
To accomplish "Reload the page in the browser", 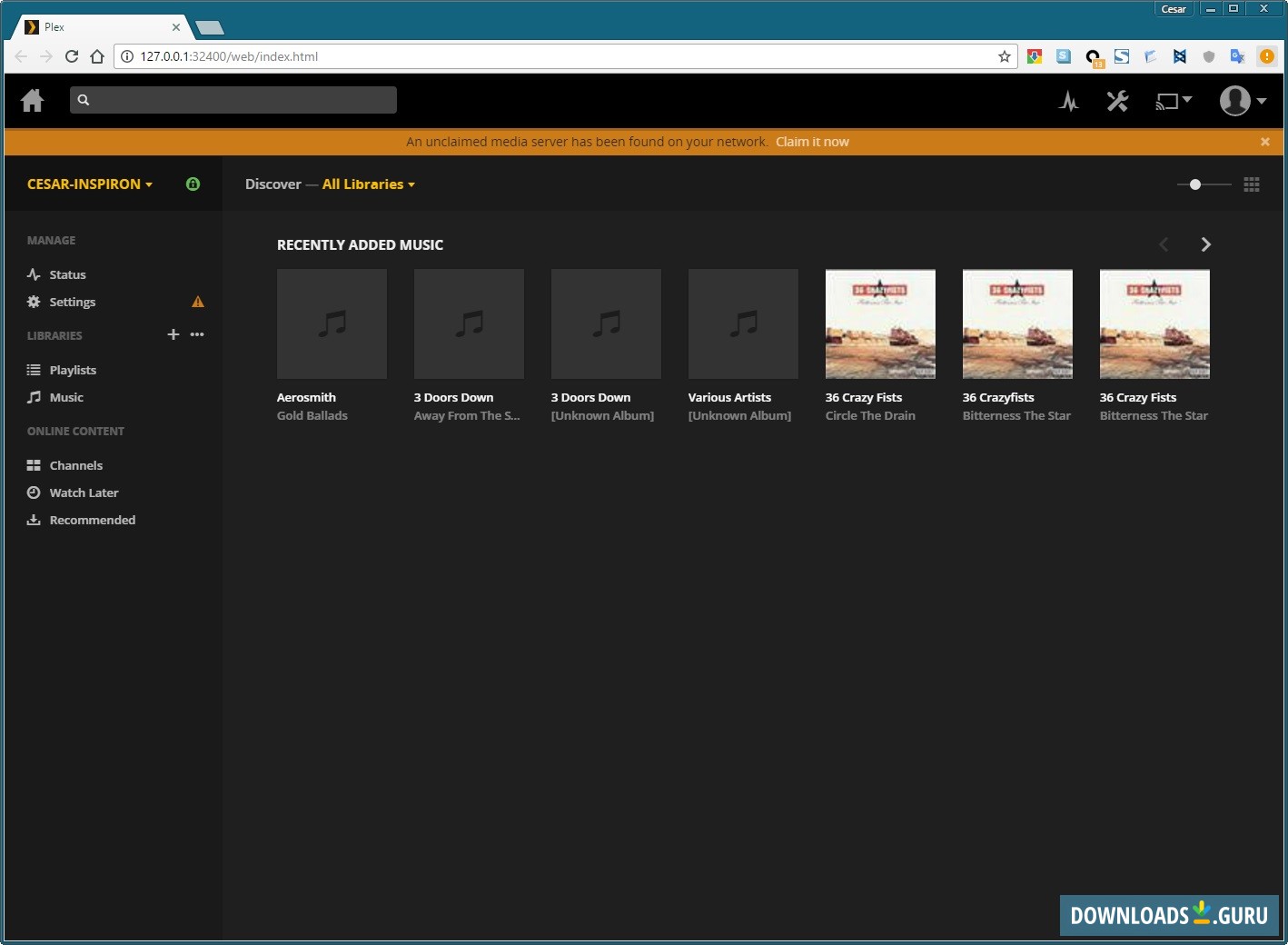I will 72,56.
